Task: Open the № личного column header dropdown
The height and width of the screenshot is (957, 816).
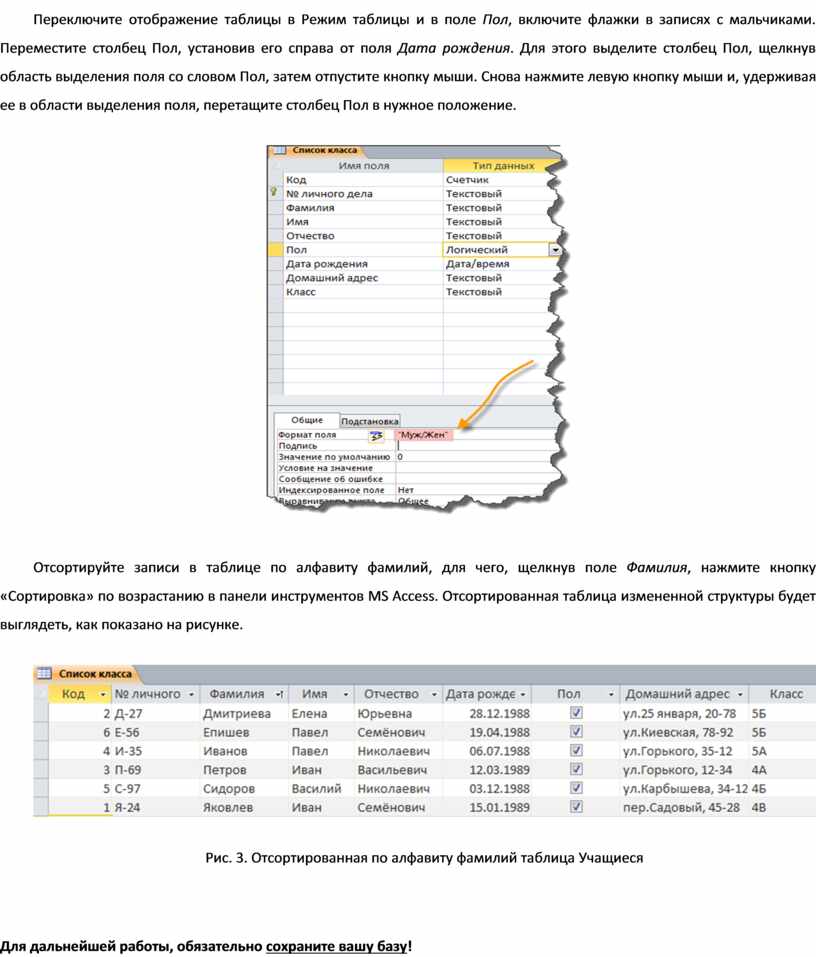Action: click(191, 695)
